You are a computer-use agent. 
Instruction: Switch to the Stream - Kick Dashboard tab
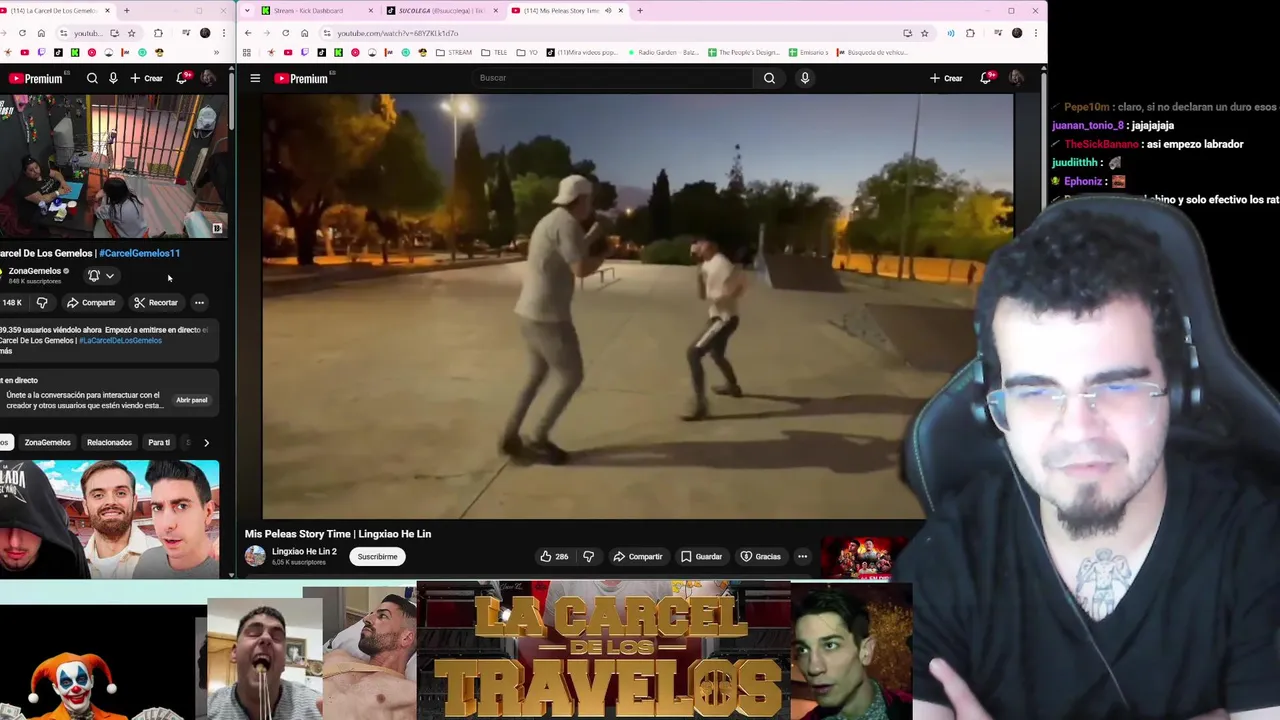[x=317, y=10]
